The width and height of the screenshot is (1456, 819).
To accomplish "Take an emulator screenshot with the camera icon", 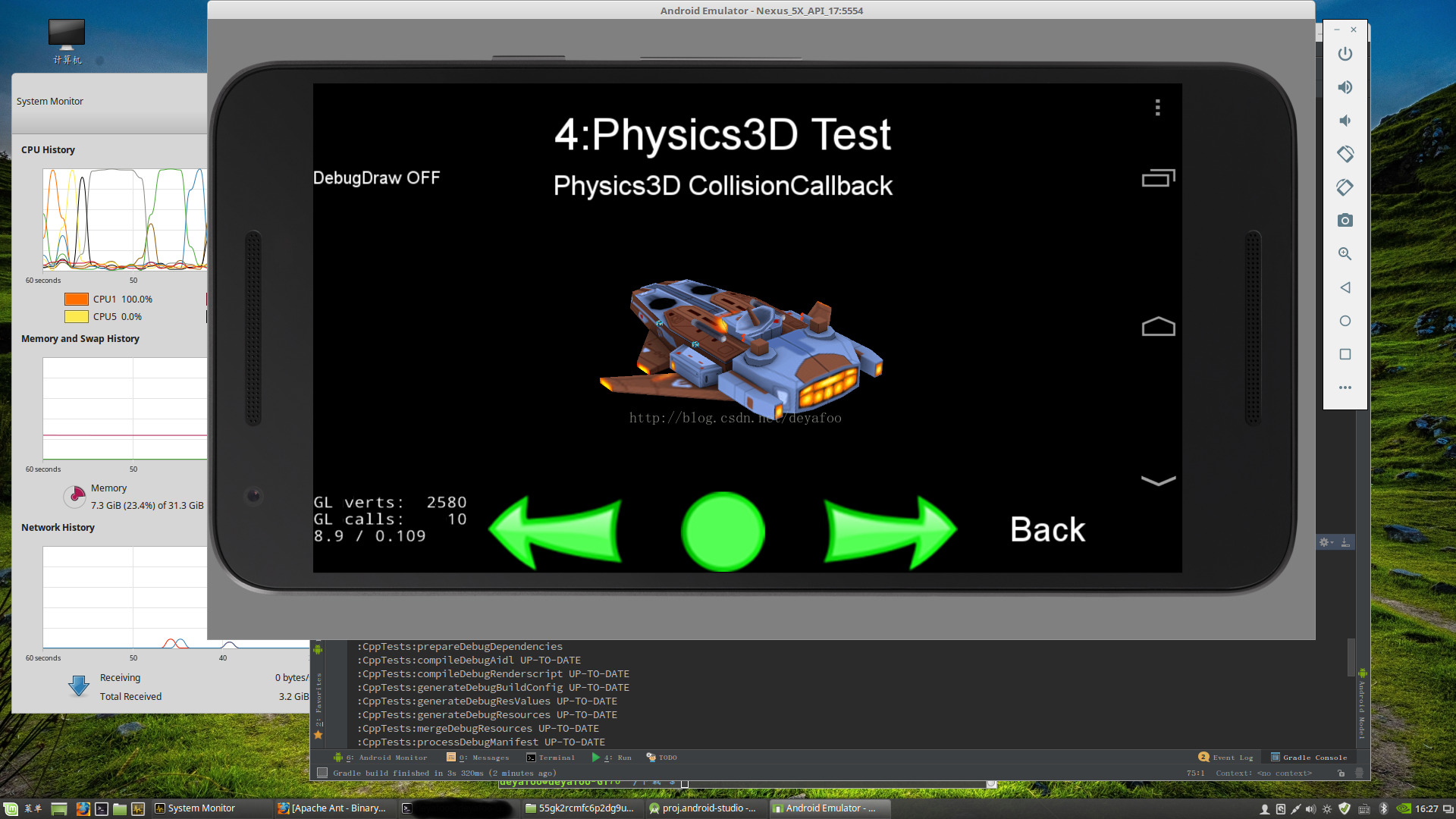I will pyautogui.click(x=1345, y=221).
